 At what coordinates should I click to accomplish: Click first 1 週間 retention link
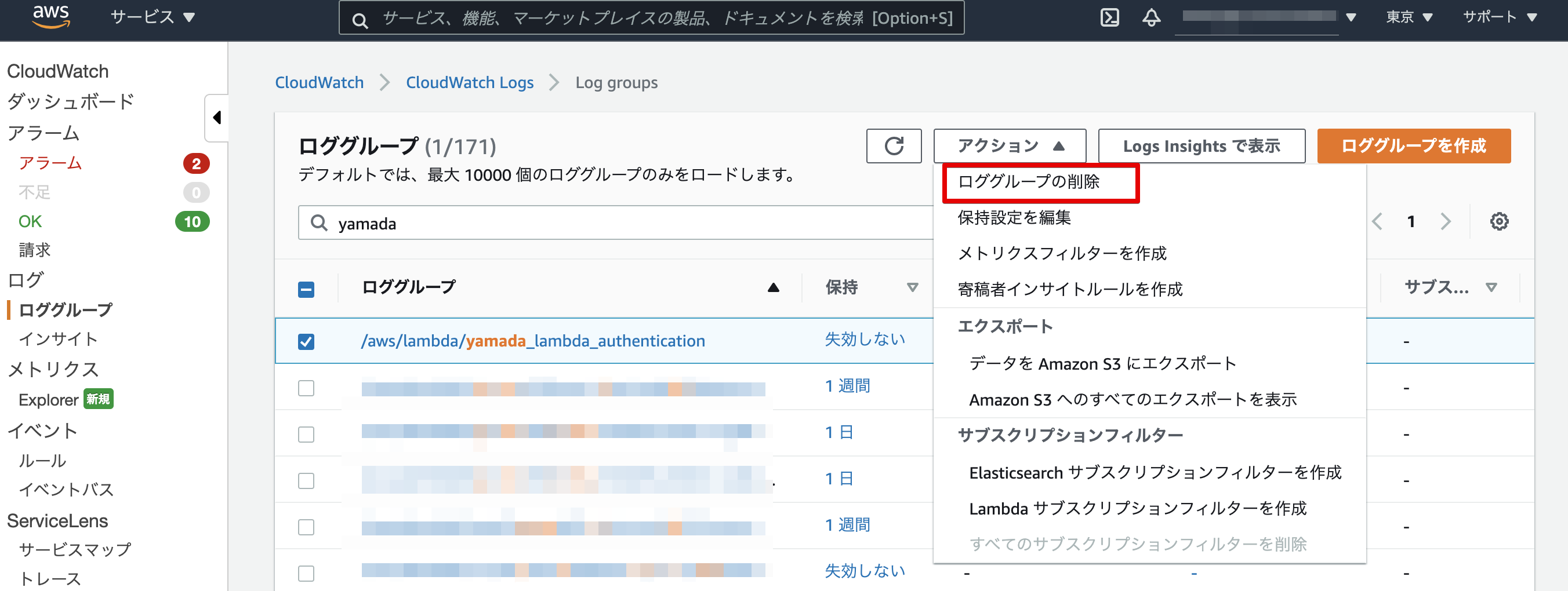pos(847,385)
